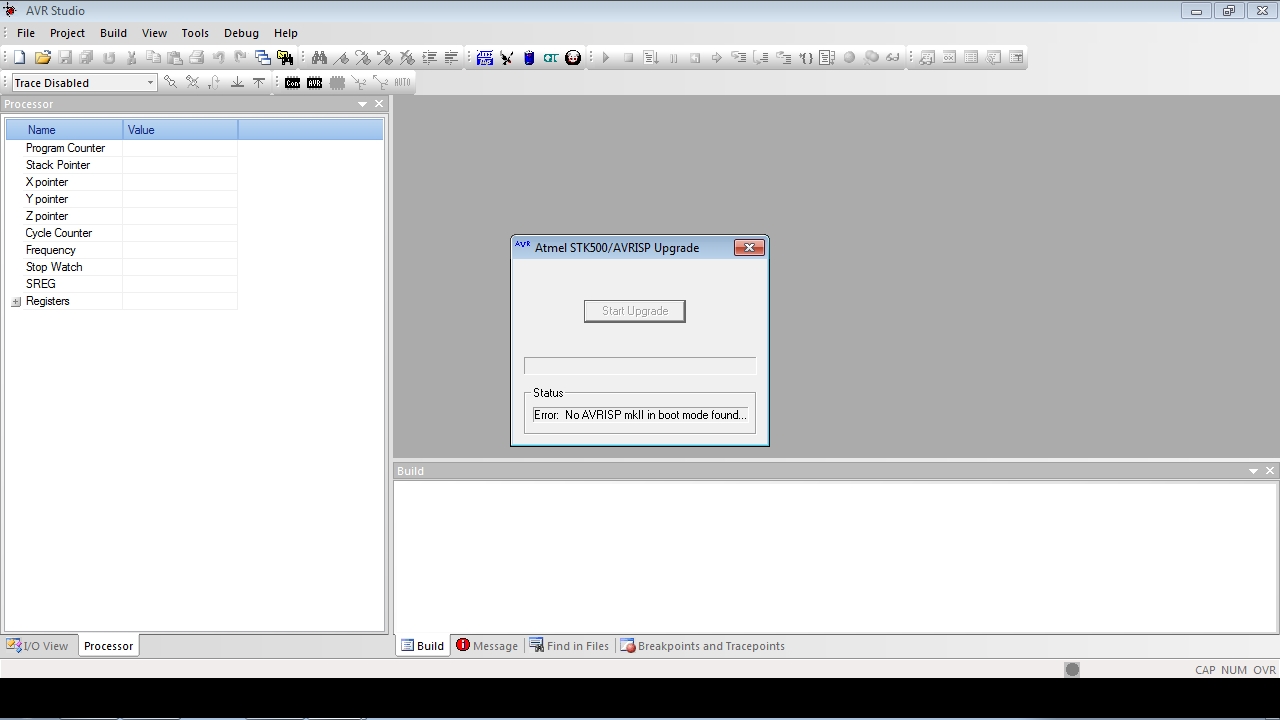Open the View menu
The width and height of the screenshot is (1280, 720).
pos(154,33)
